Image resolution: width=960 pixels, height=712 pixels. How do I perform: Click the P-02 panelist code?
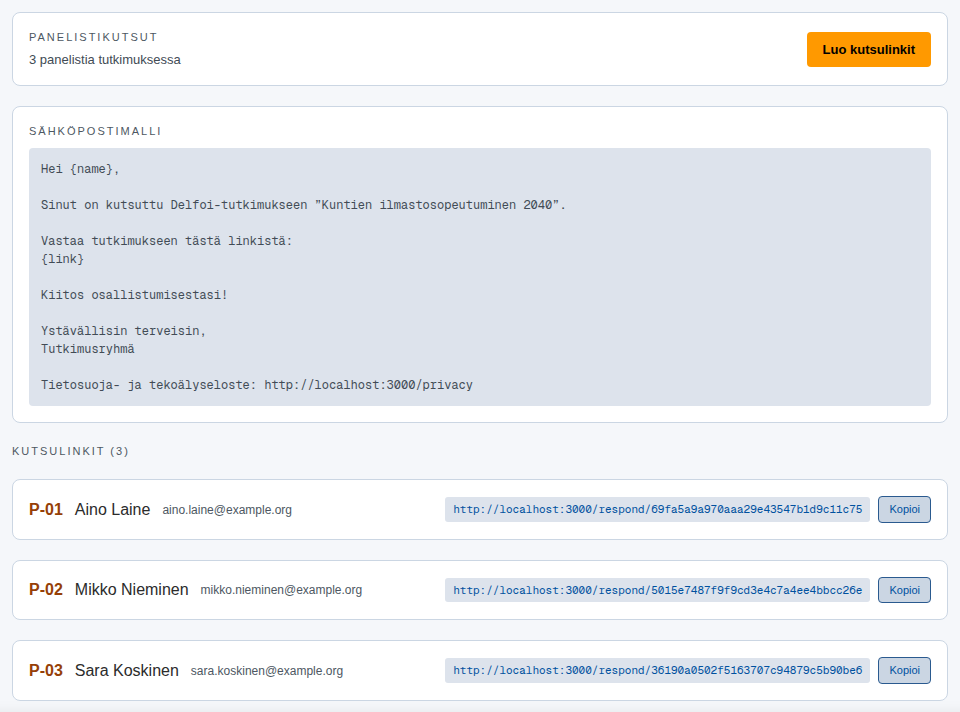(x=46, y=590)
